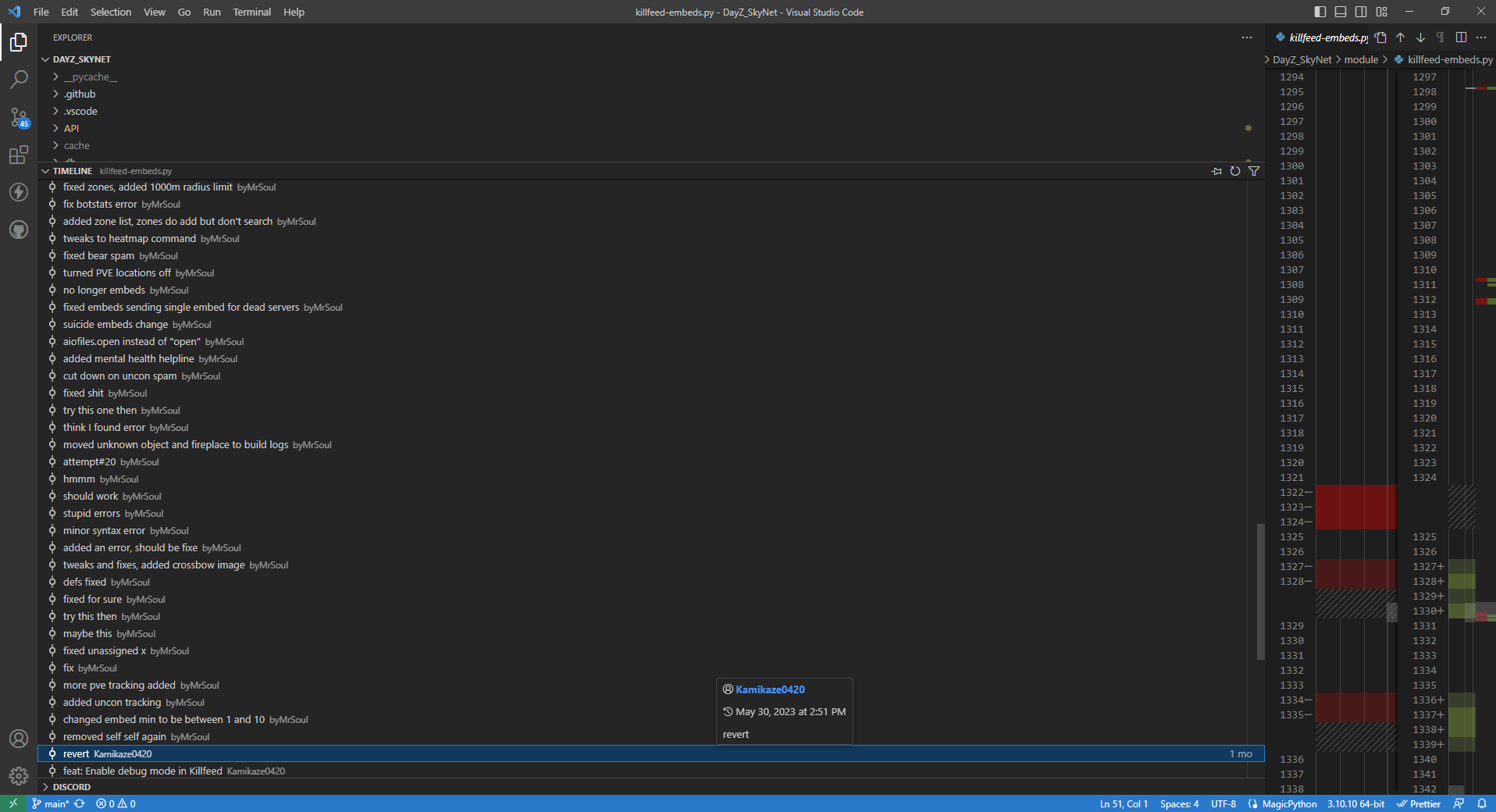Go to previous change arrow
1496x812 pixels.
[1401, 37]
